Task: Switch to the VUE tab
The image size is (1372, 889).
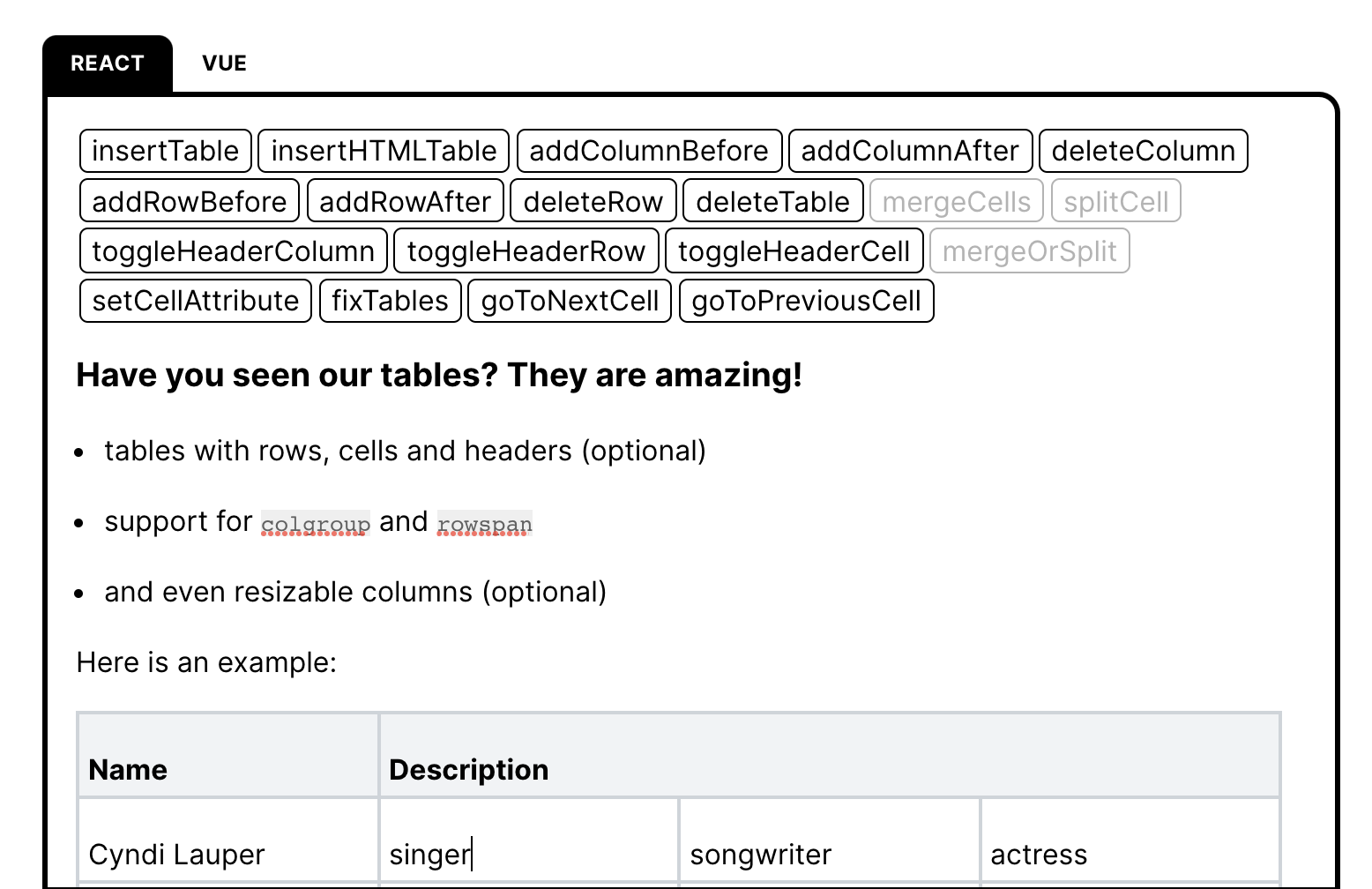Action: click(x=224, y=63)
